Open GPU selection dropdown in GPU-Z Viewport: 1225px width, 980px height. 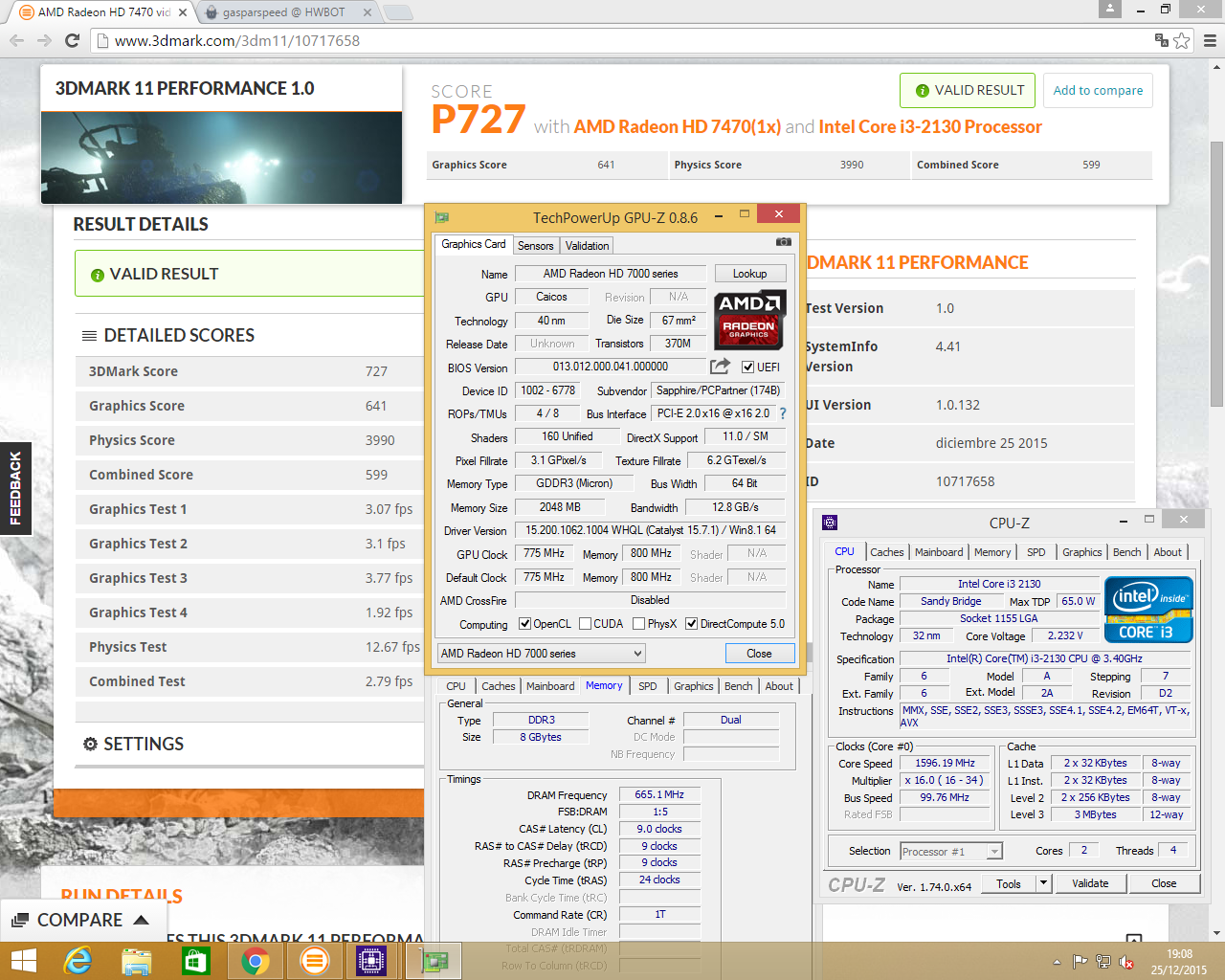[x=541, y=653]
